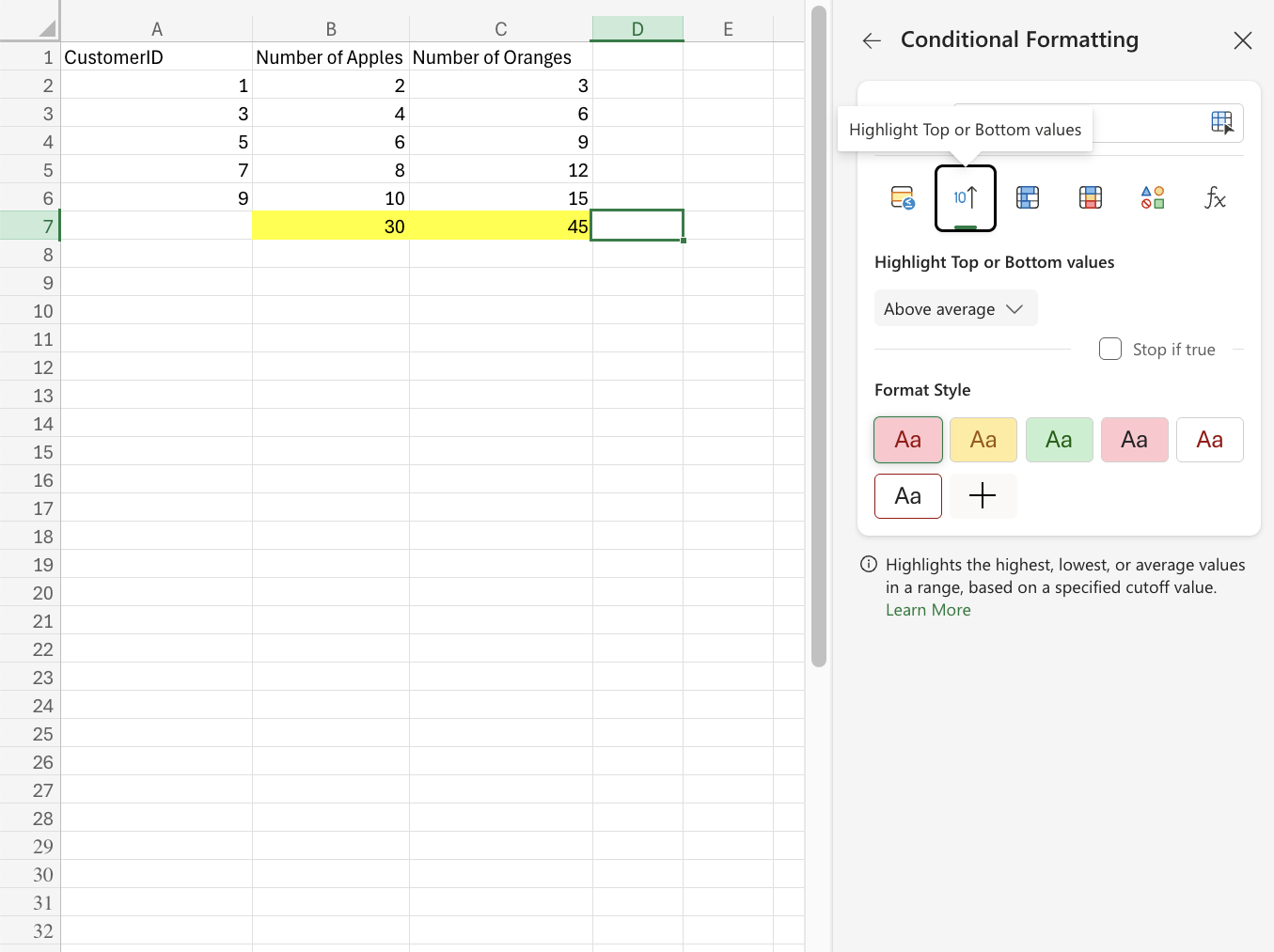Expand the Above average dropdown
This screenshot has width=1274, height=952.
tap(955, 309)
